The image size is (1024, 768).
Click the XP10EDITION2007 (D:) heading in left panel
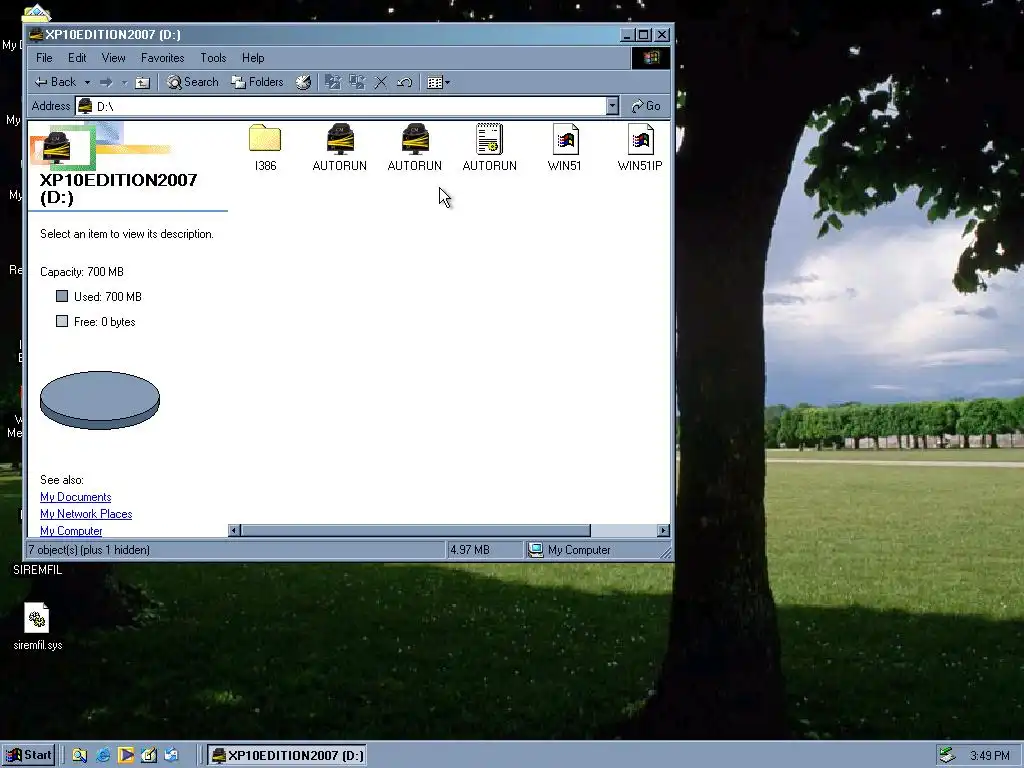pos(118,189)
